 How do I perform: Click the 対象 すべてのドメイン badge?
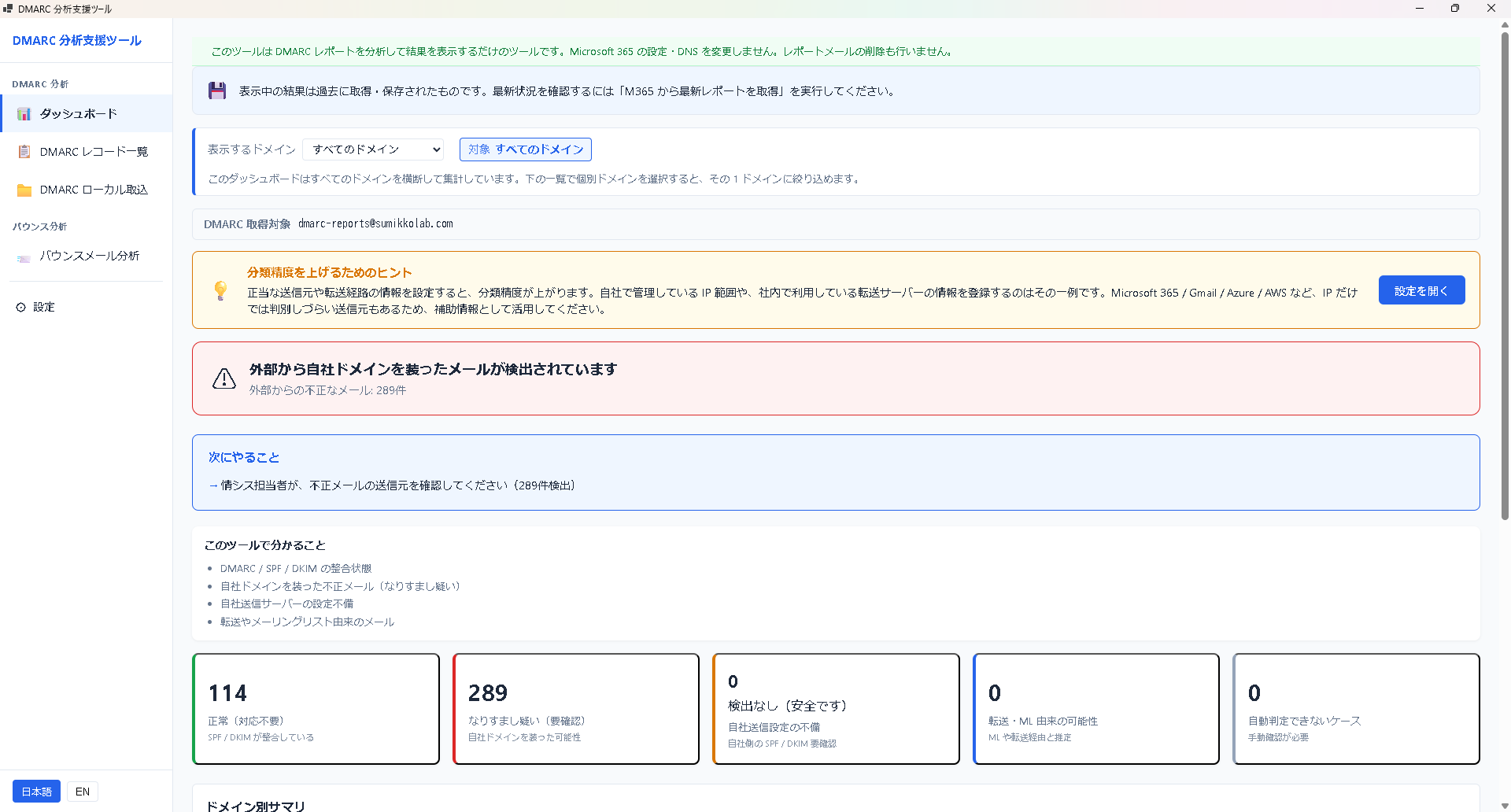pos(526,149)
